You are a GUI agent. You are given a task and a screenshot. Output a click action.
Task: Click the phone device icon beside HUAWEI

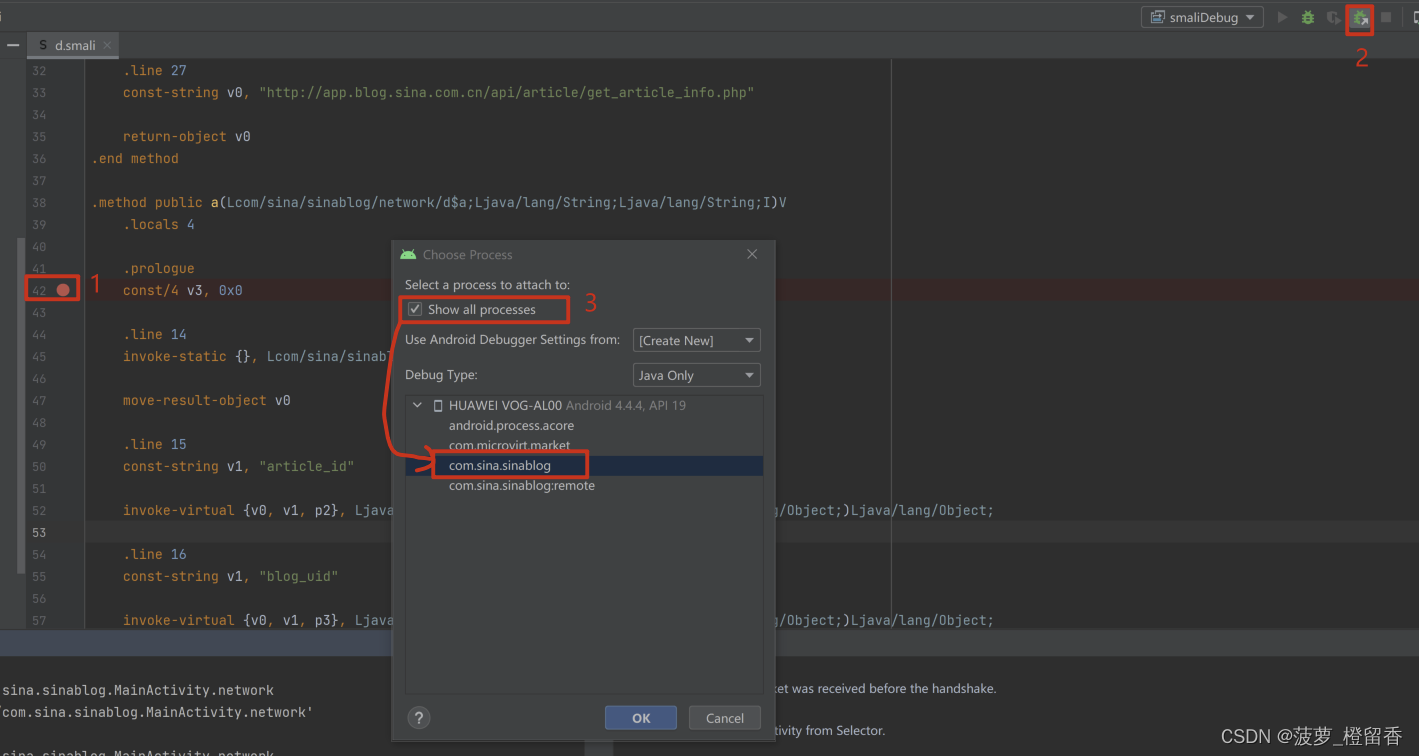(x=438, y=406)
